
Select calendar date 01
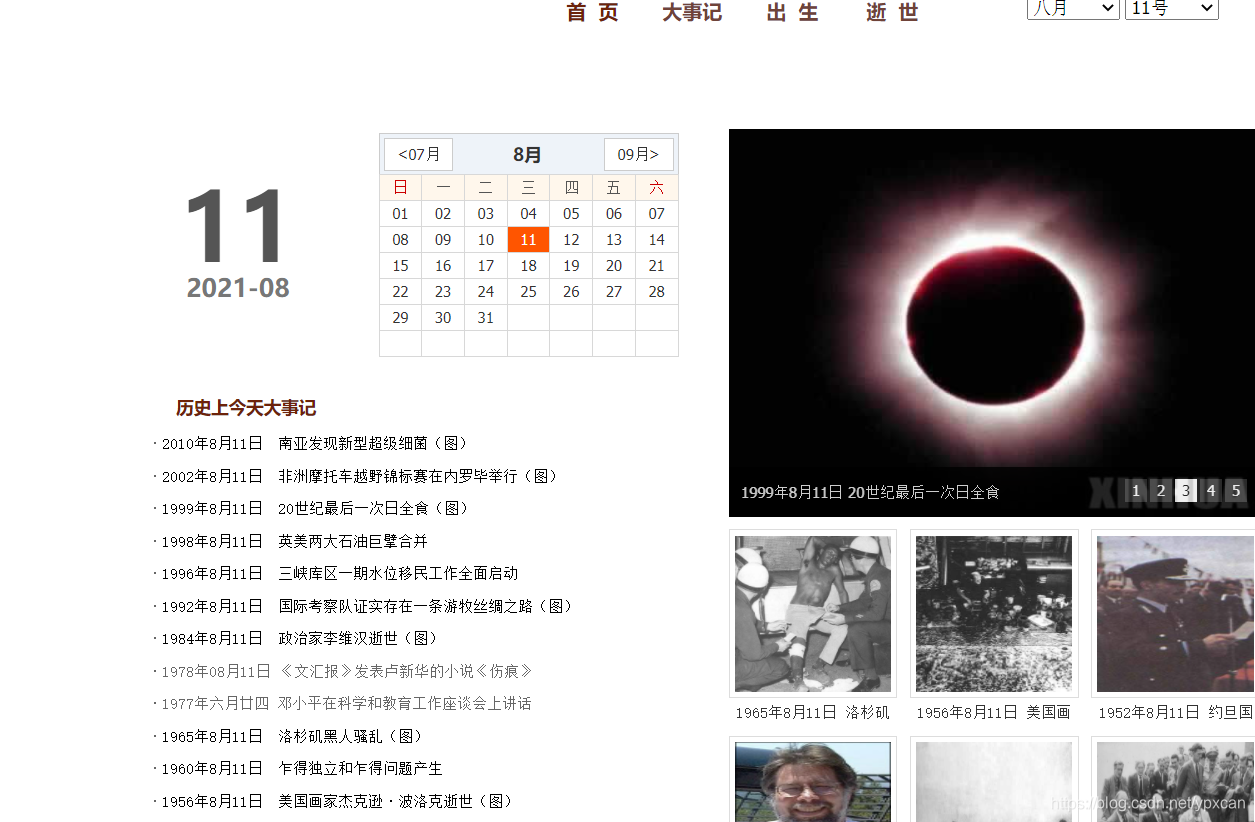pyautogui.click(x=400, y=213)
